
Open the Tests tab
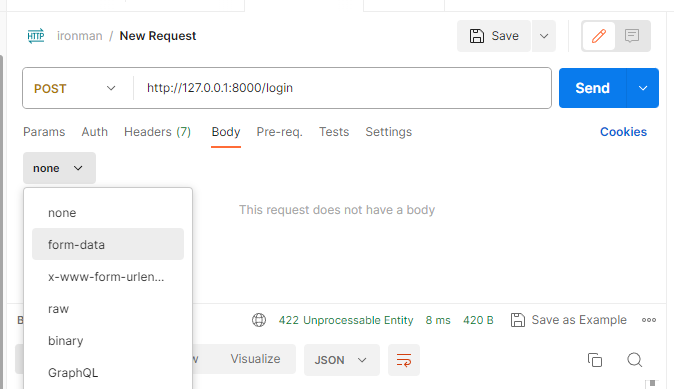point(334,132)
